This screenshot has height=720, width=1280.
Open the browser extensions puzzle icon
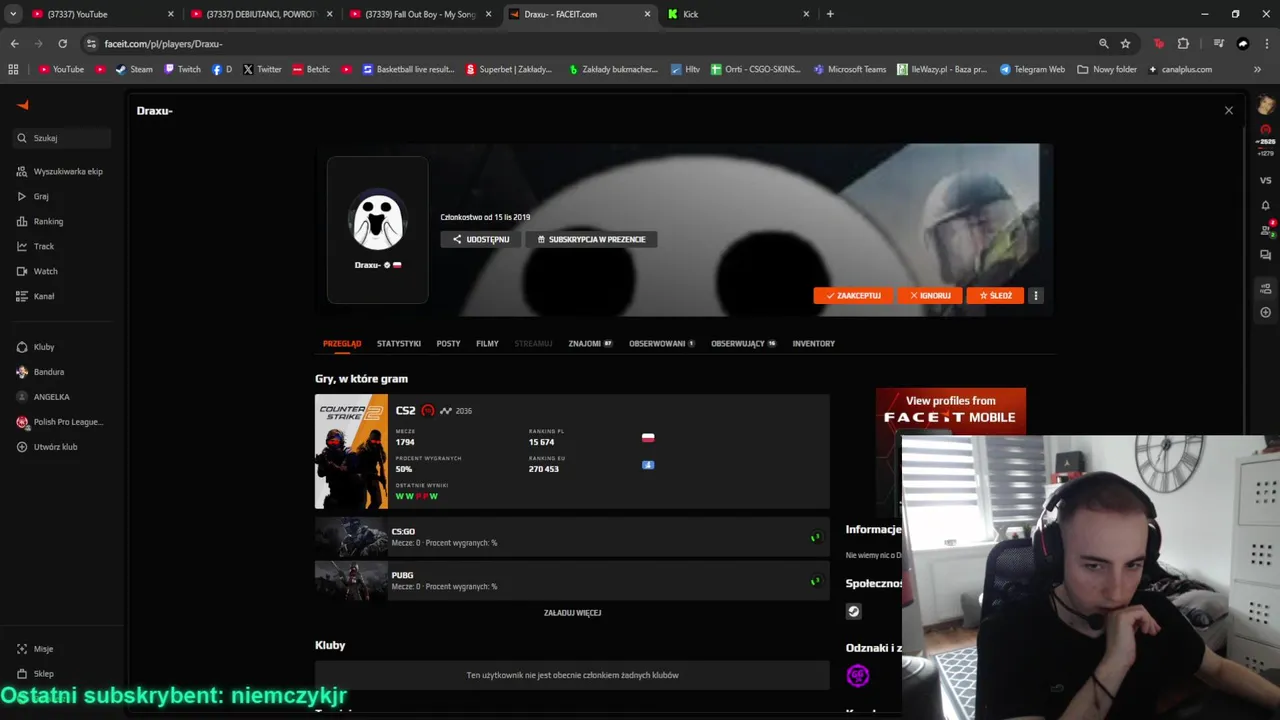1183,44
